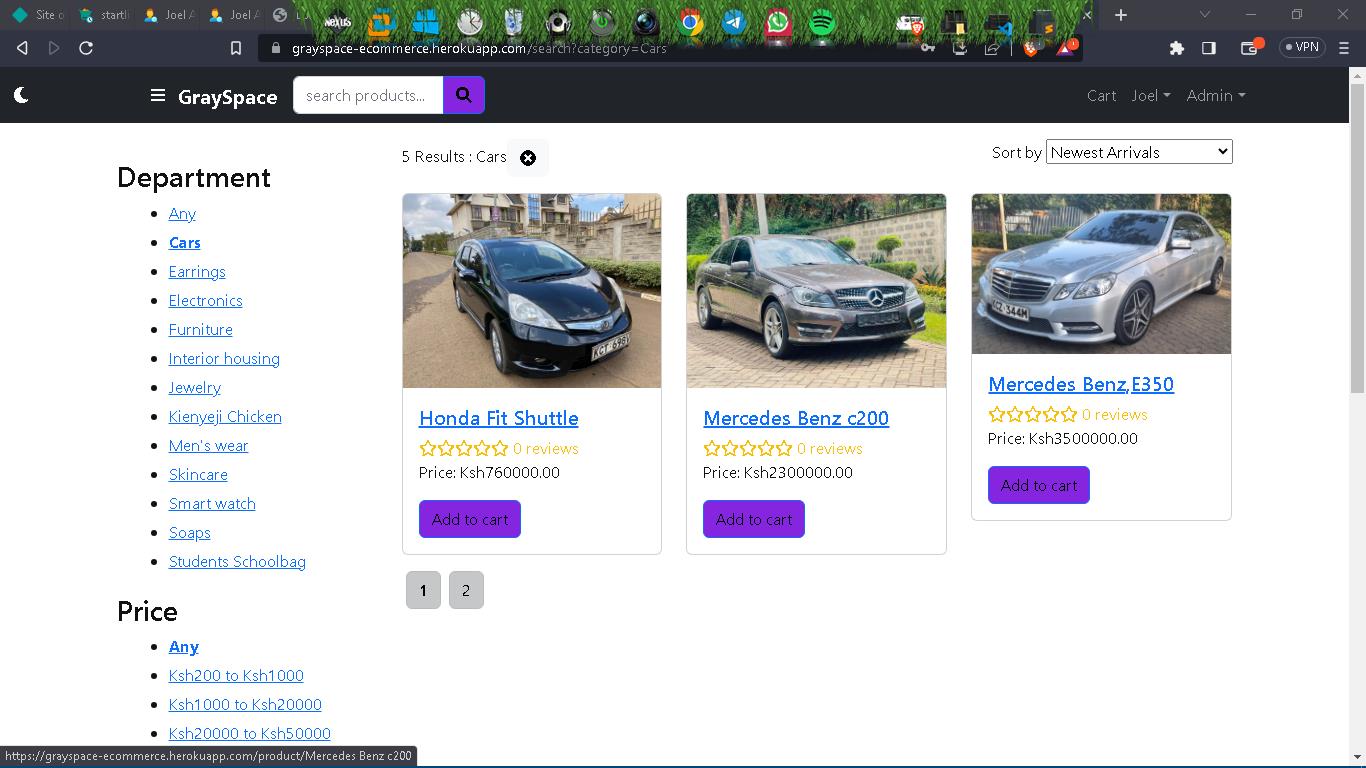Clear the Cars filter with the X icon
This screenshot has width=1366, height=768.
528,158
